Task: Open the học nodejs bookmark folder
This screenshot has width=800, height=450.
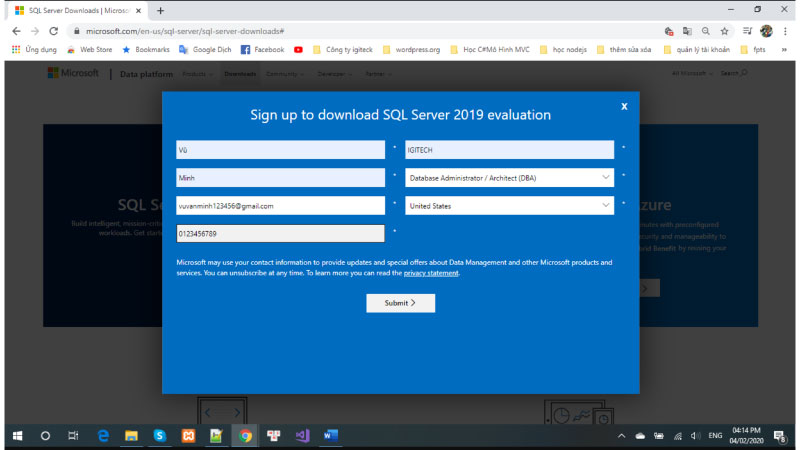Action: 563,49
